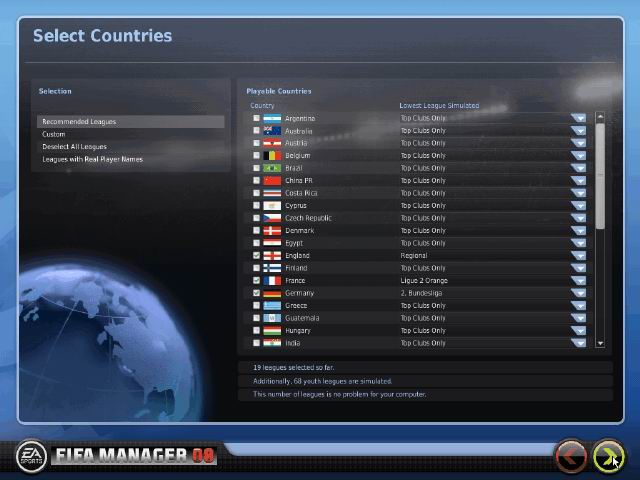Click the Germany flag icon
Viewport: 640px width, 480px height.
tap(272, 293)
